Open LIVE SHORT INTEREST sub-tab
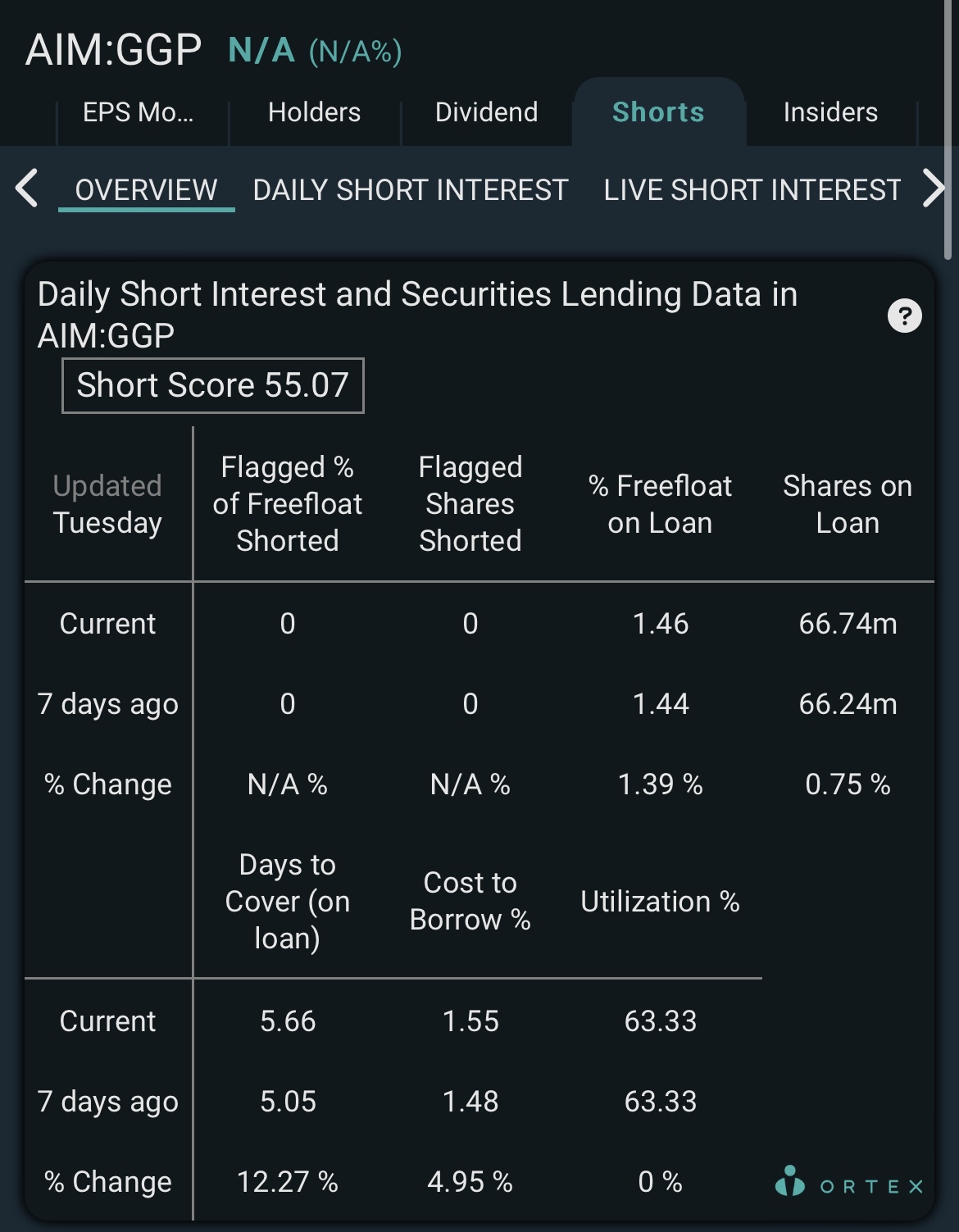959x1232 pixels. click(752, 190)
